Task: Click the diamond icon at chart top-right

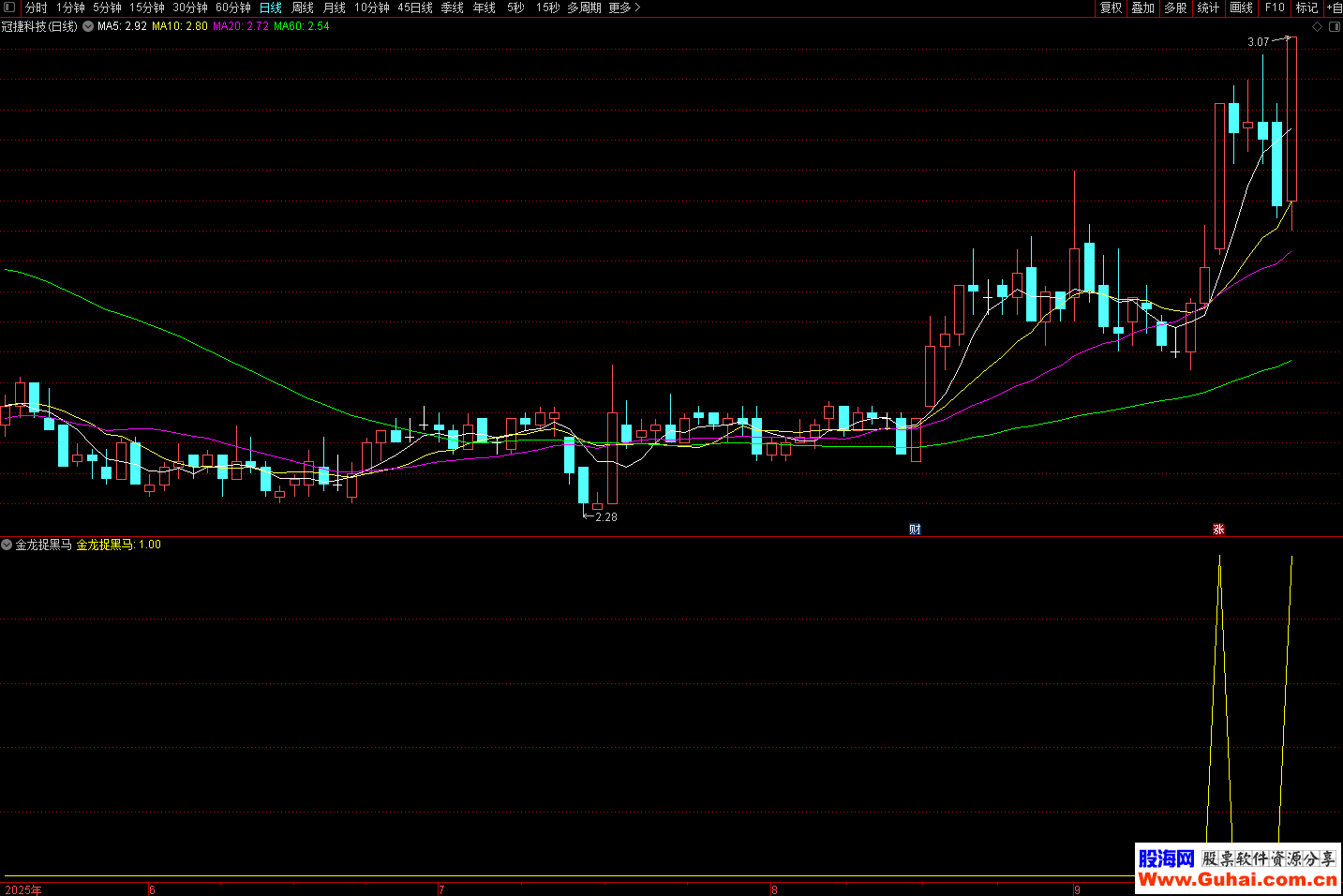Action: [1317, 27]
